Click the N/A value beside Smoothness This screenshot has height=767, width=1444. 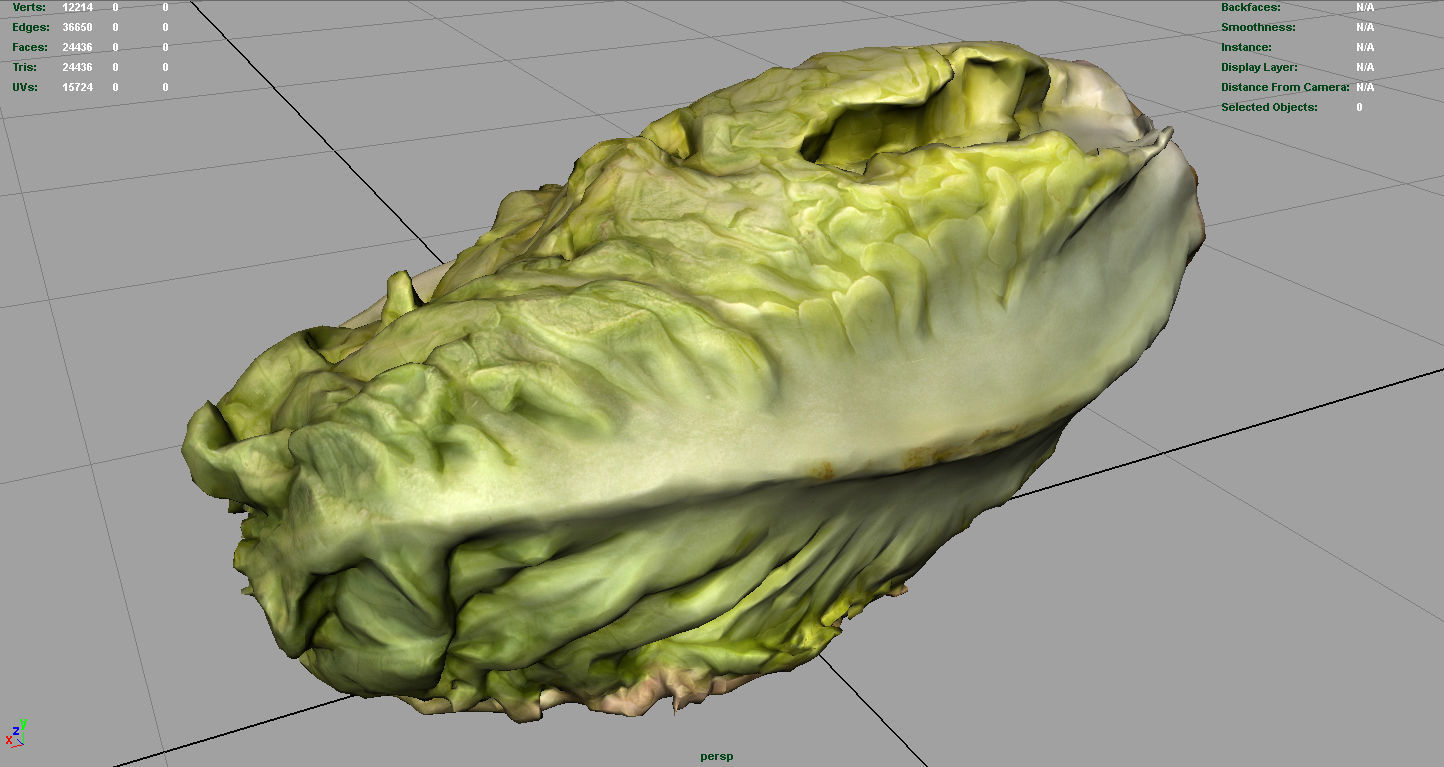pyautogui.click(x=1365, y=27)
